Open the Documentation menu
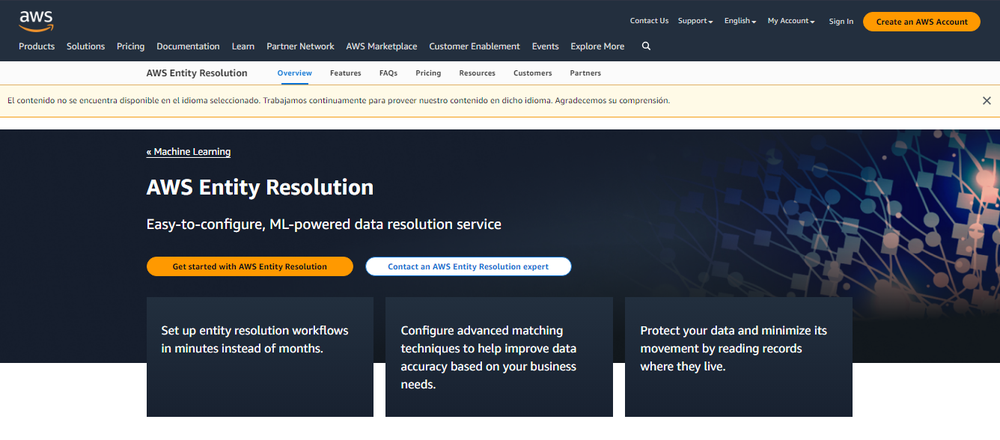This screenshot has width=1000, height=440. (x=188, y=47)
